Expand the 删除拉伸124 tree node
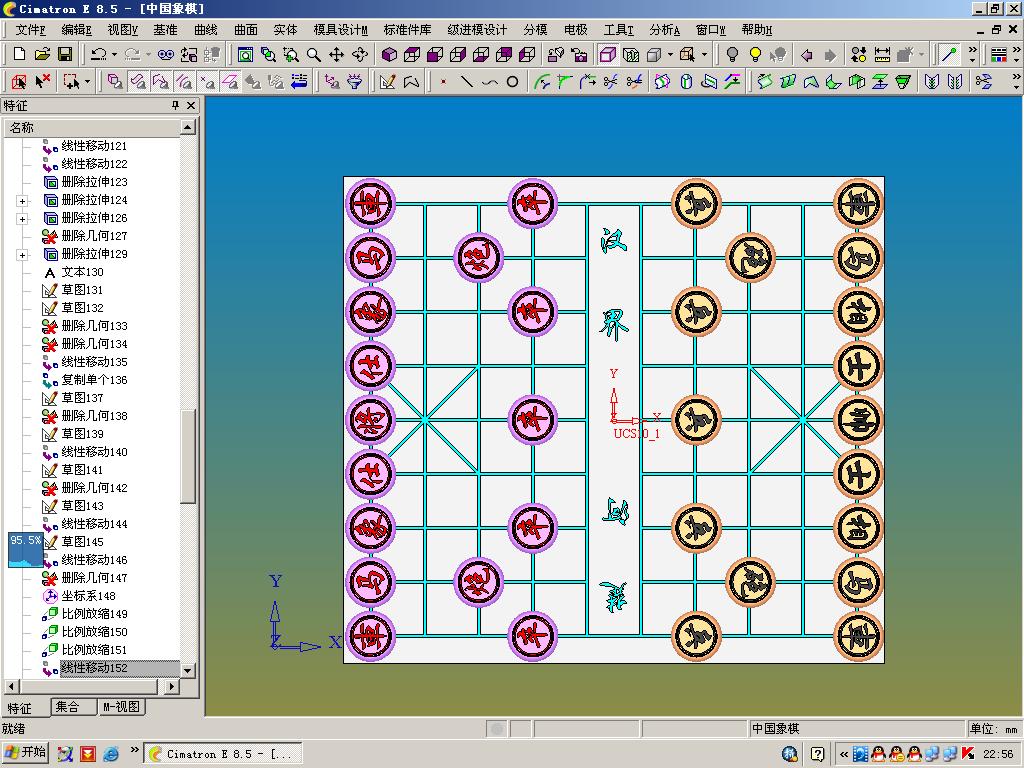Viewport: 1024px width, 768px height. (22, 200)
